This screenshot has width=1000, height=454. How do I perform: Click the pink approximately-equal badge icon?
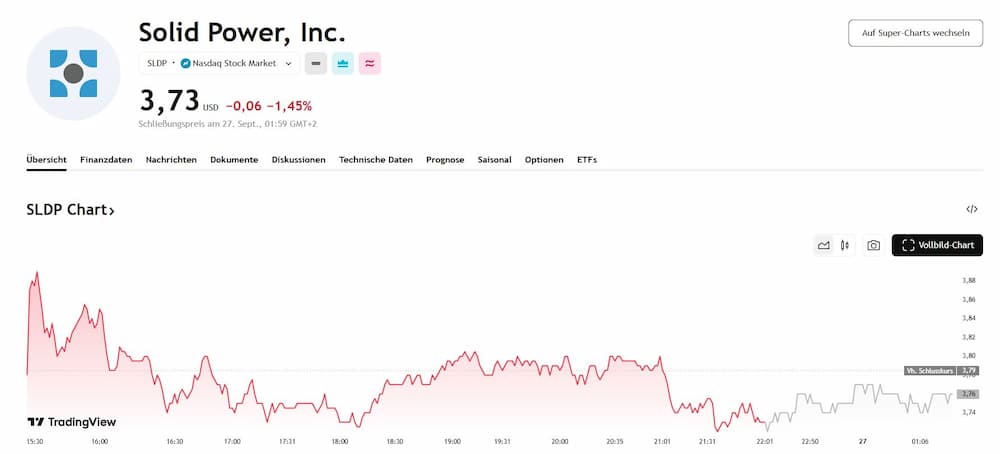click(x=369, y=63)
